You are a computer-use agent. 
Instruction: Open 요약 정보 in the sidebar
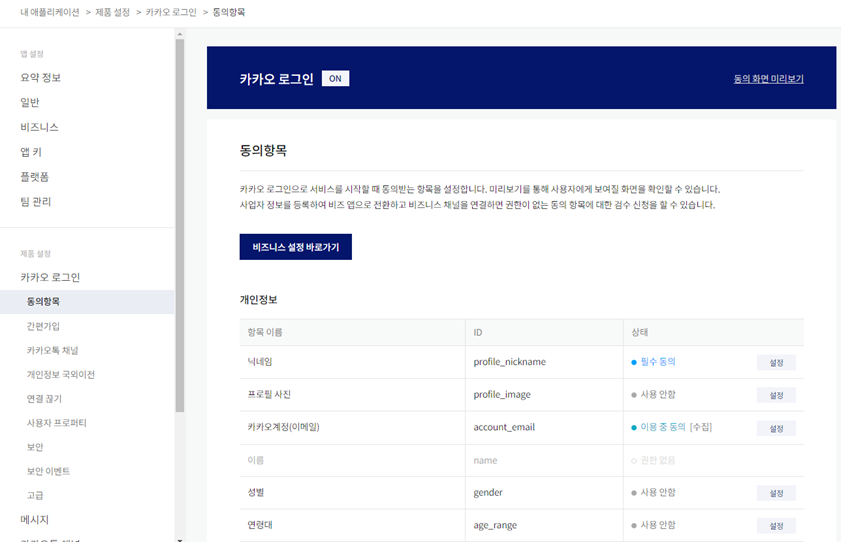tap(41, 78)
